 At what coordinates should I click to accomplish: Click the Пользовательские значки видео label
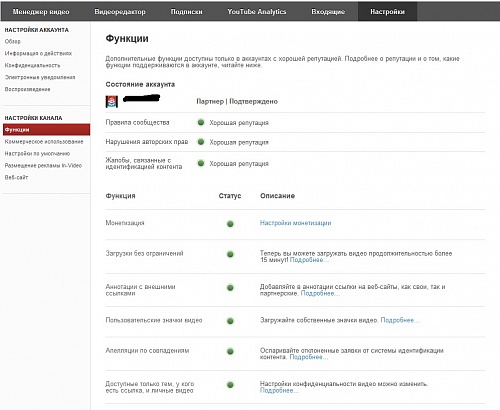tap(154, 320)
